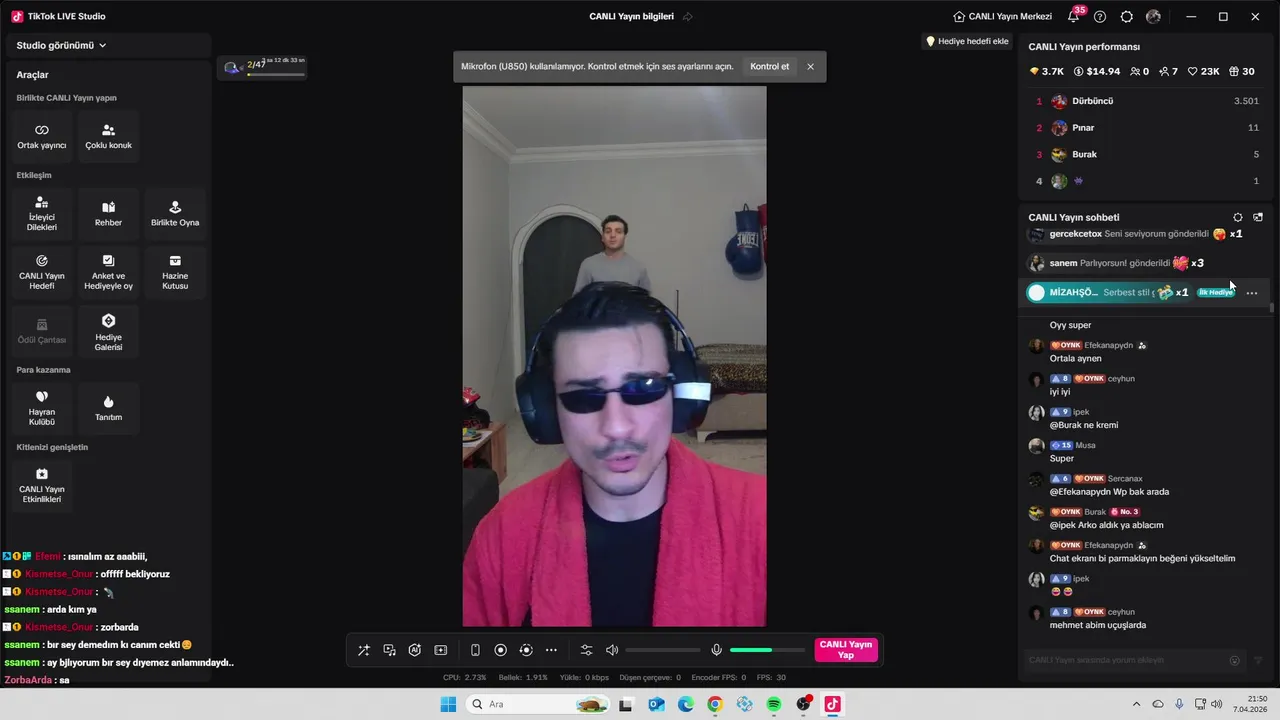This screenshot has height=720, width=1280.
Task: Click the 30 gifts stat
Action: pyautogui.click(x=1241, y=72)
